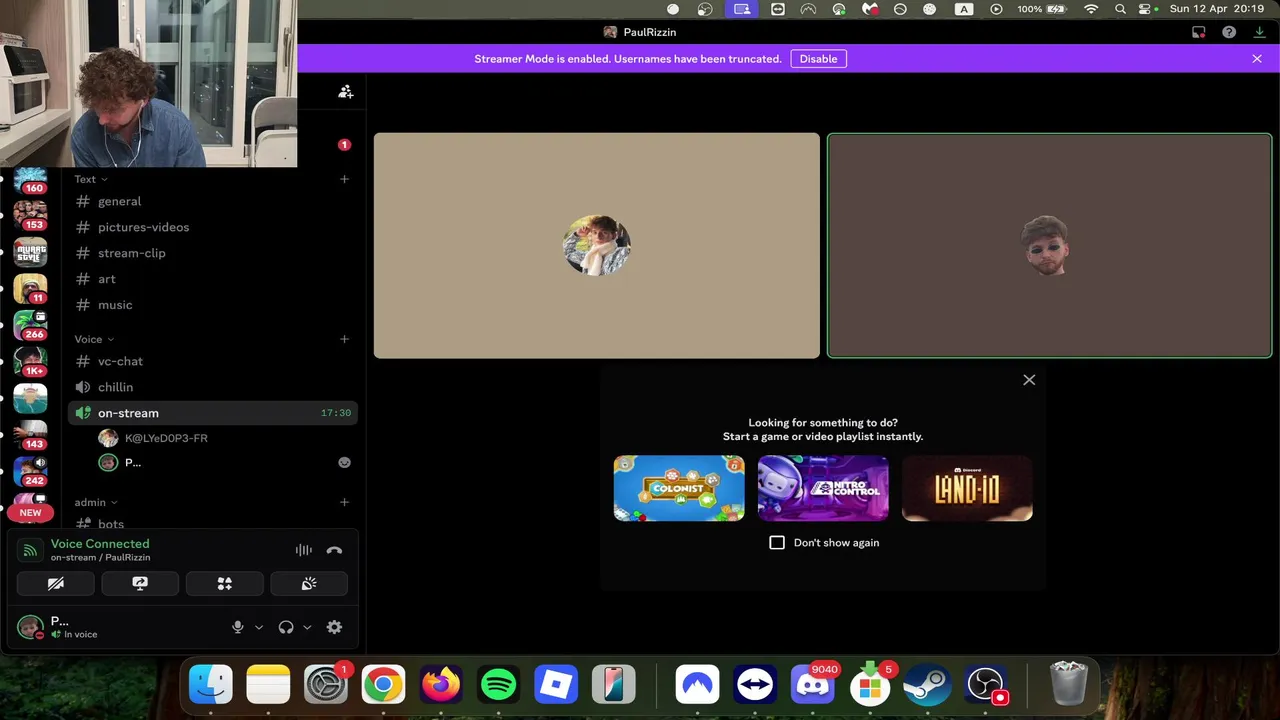The height and width of the screenshot is (720, 1280).
Task: Open the user profile in the bottom panel
Action: [60, 627]
